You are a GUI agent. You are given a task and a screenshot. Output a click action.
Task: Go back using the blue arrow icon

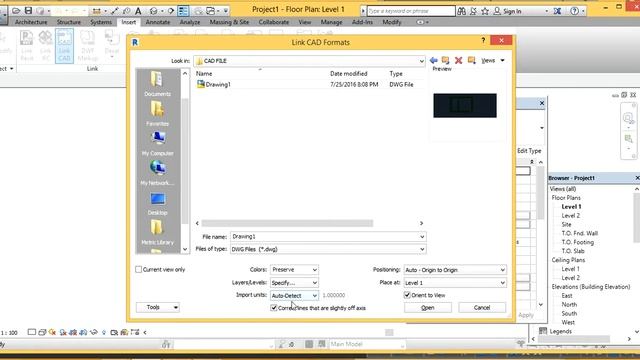pyautogui.click(x=433, y=60)
